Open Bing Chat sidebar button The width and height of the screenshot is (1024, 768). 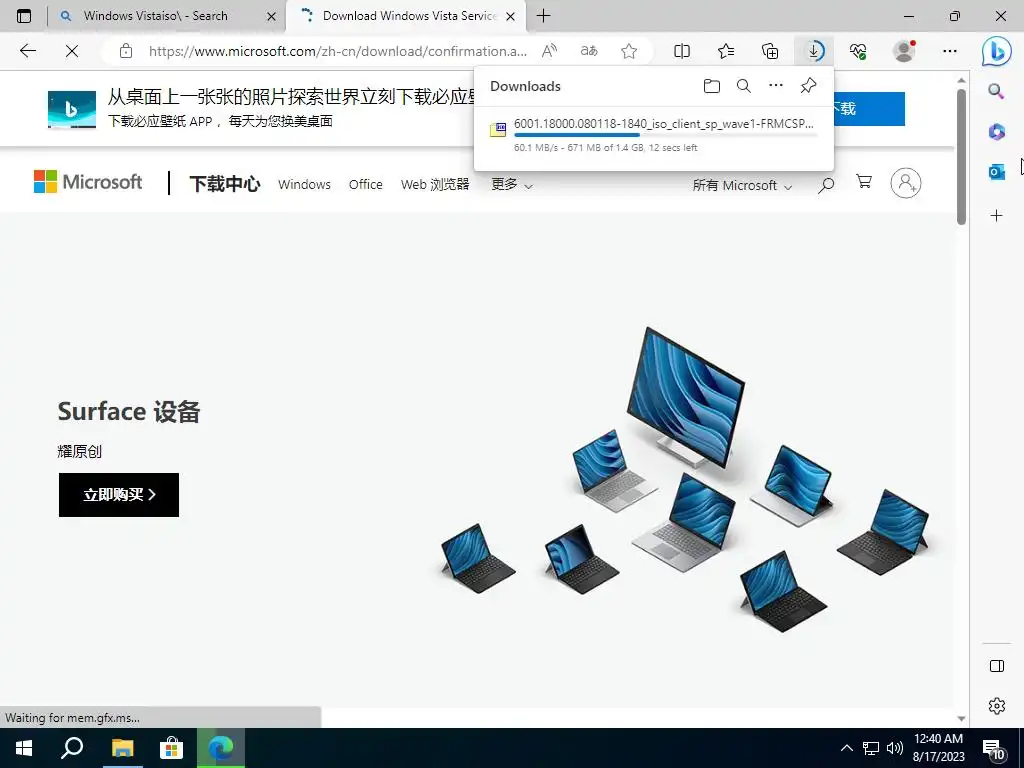pyautogui.click(x=997, y=51)
